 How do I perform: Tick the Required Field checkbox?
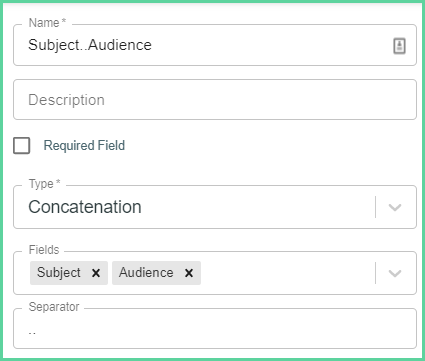pyautogui.click(x=22, y=146)
